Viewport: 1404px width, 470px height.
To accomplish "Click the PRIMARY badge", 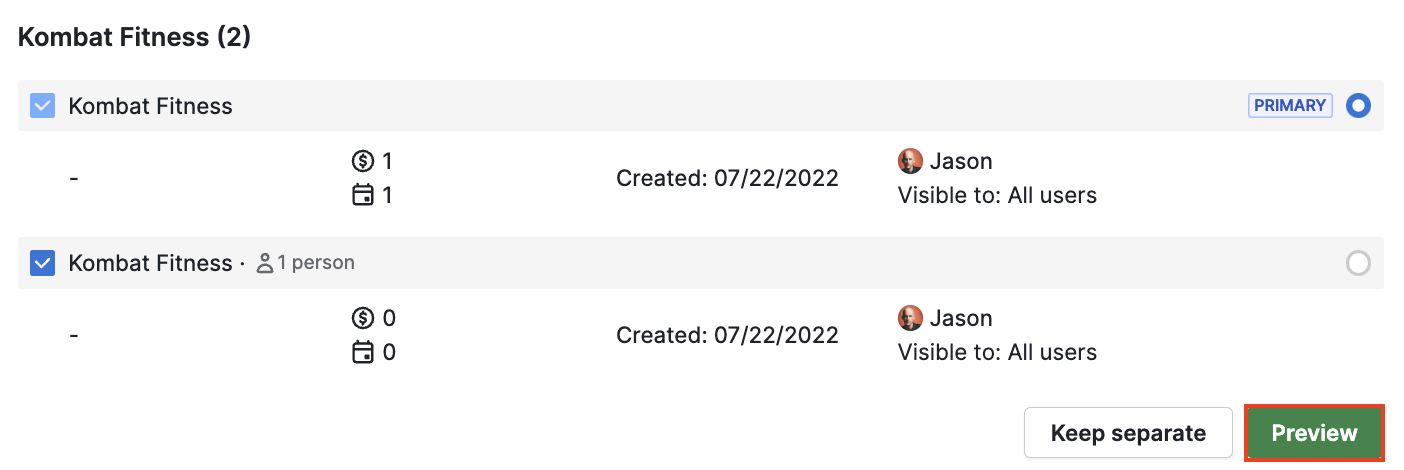I will click(x=1290, y=105).
